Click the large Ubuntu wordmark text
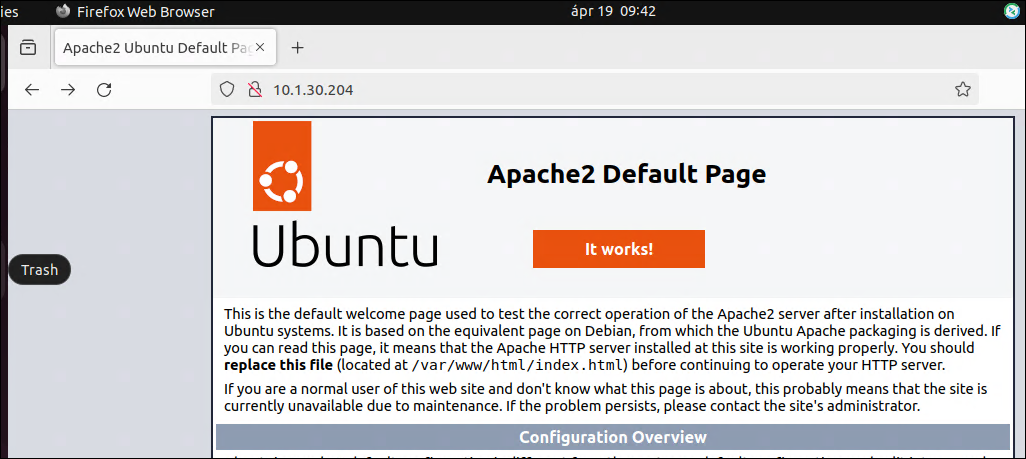1026x459 pixels. click(345, 245)
